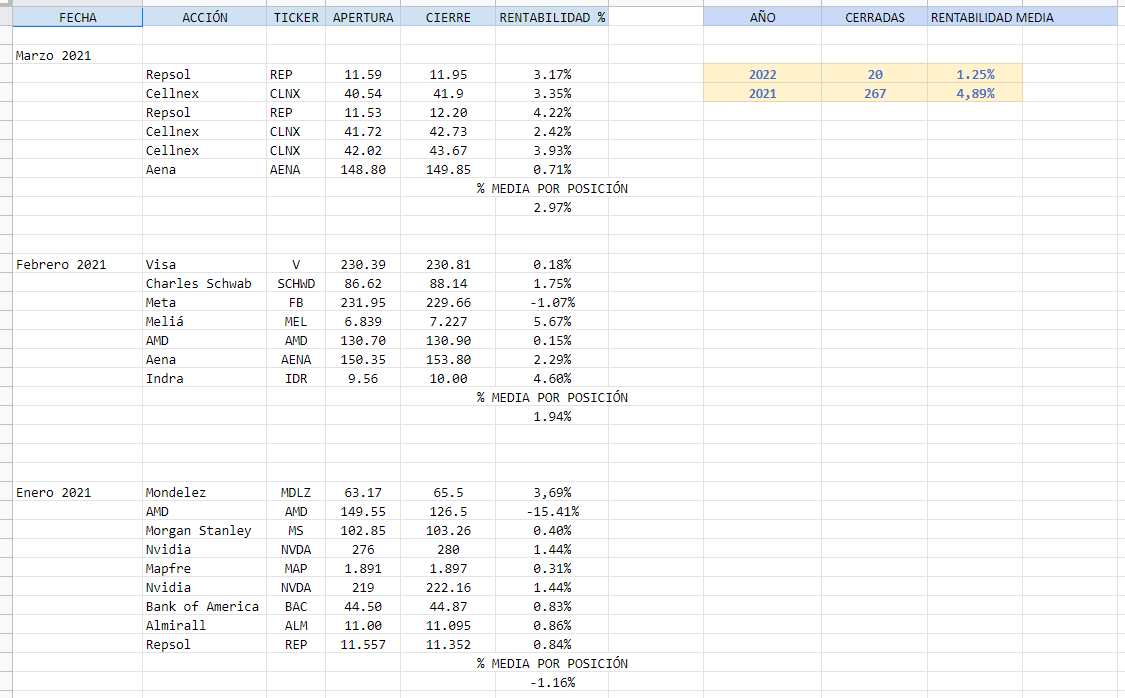Select the CERRADAS header cell
The height and width of the screenshot is (698, 1125).
(875, 17)
